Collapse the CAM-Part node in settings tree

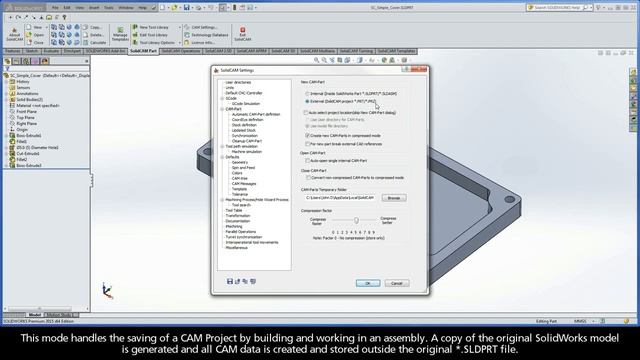tap(222, 109)
